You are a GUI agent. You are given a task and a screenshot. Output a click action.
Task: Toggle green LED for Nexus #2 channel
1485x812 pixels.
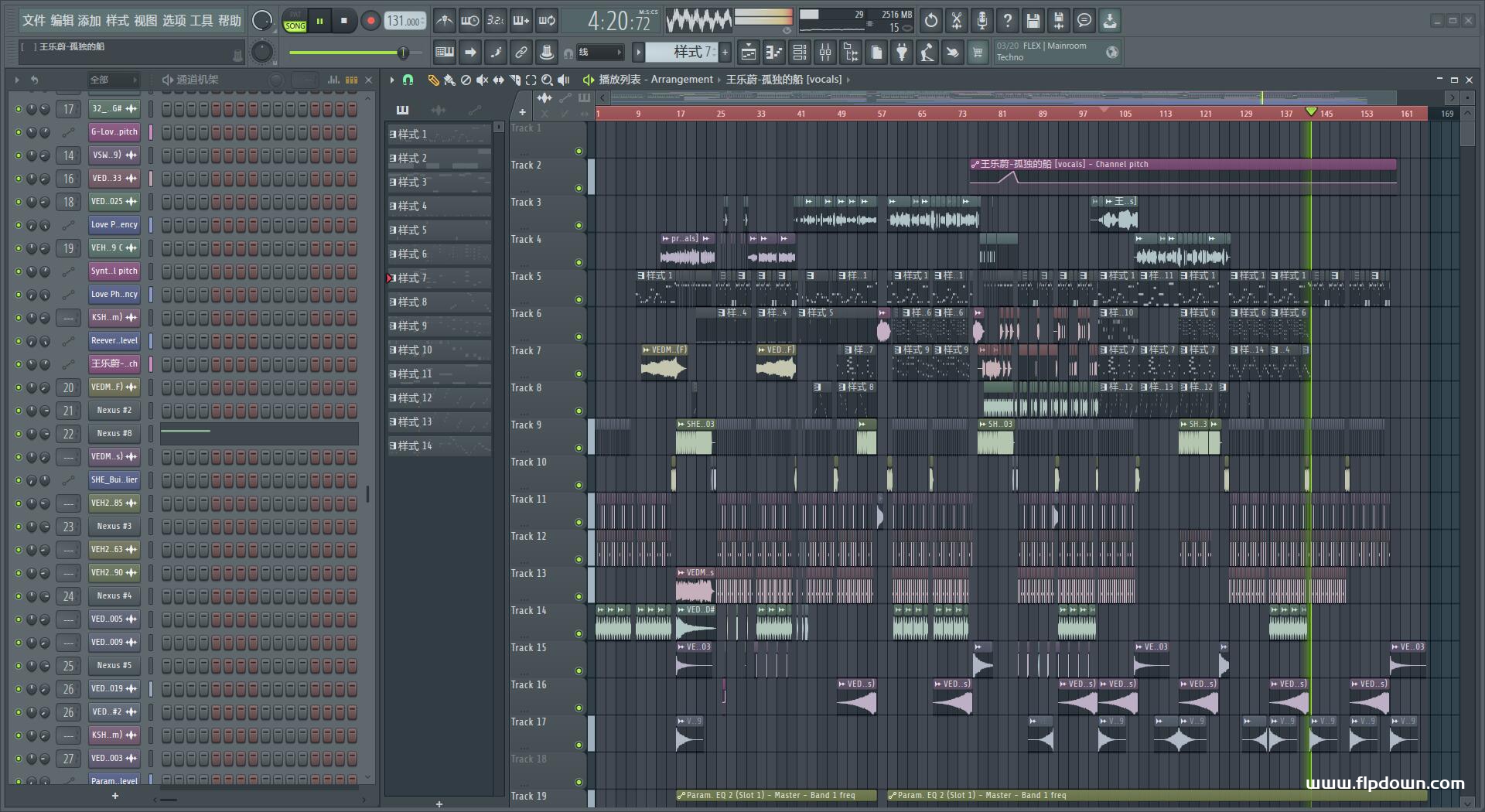(19, 411)
